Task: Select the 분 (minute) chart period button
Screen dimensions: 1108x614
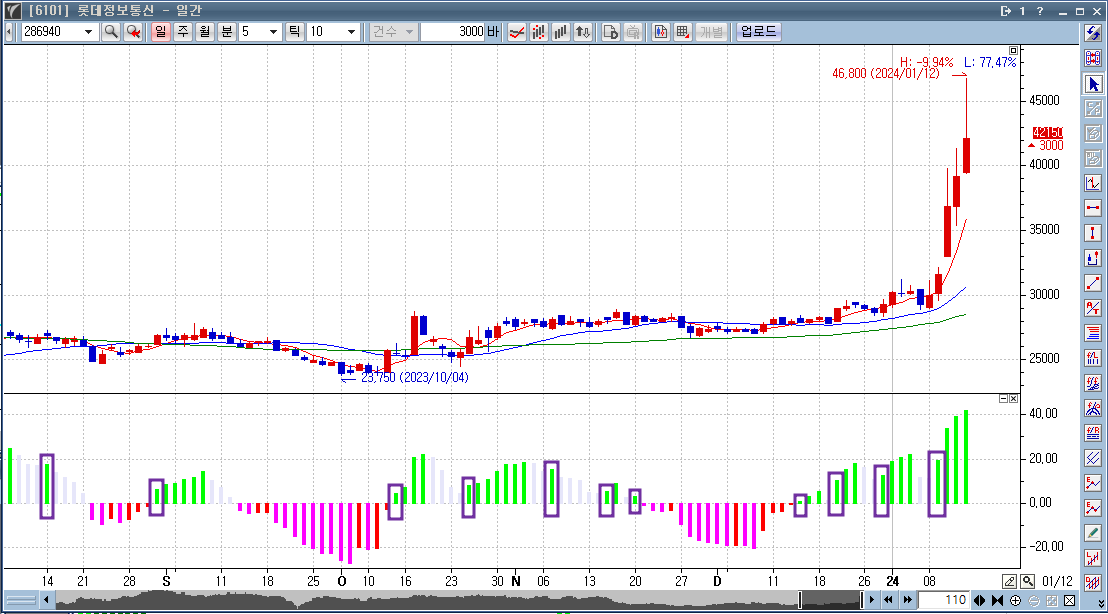Action: [x=226, y=31]
